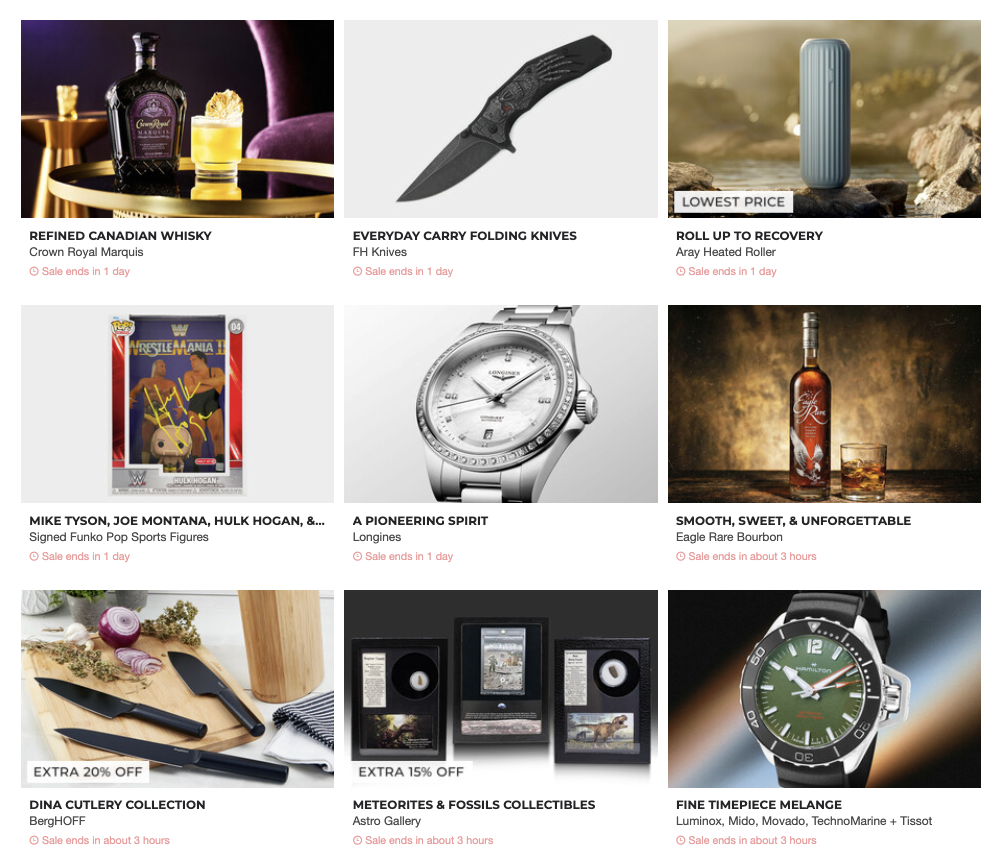Open Everyday Carry Folding Knives sale

(x=465, y=235)
